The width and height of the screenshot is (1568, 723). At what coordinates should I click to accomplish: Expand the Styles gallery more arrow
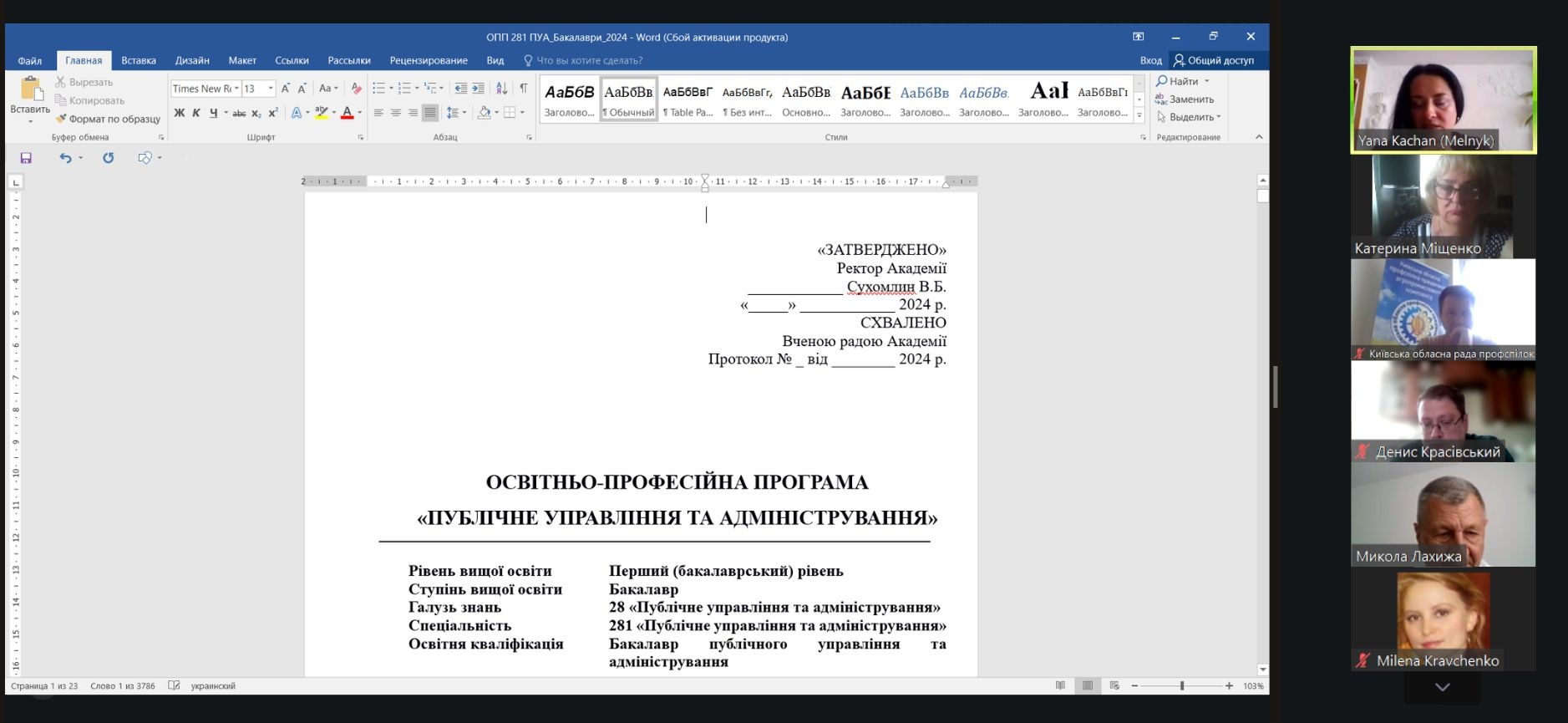tap(1139, 115)
